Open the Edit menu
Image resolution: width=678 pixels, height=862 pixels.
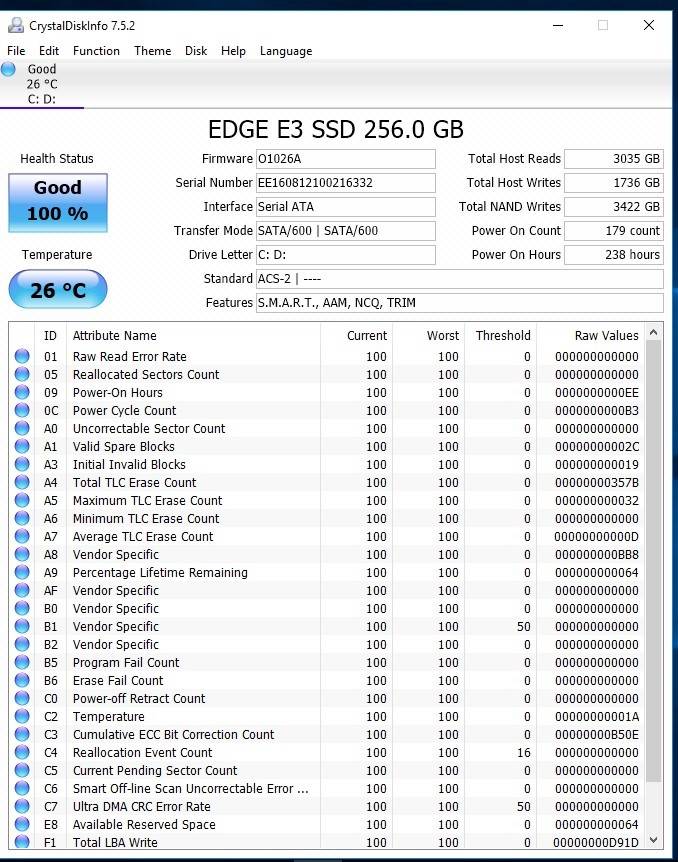48,51
